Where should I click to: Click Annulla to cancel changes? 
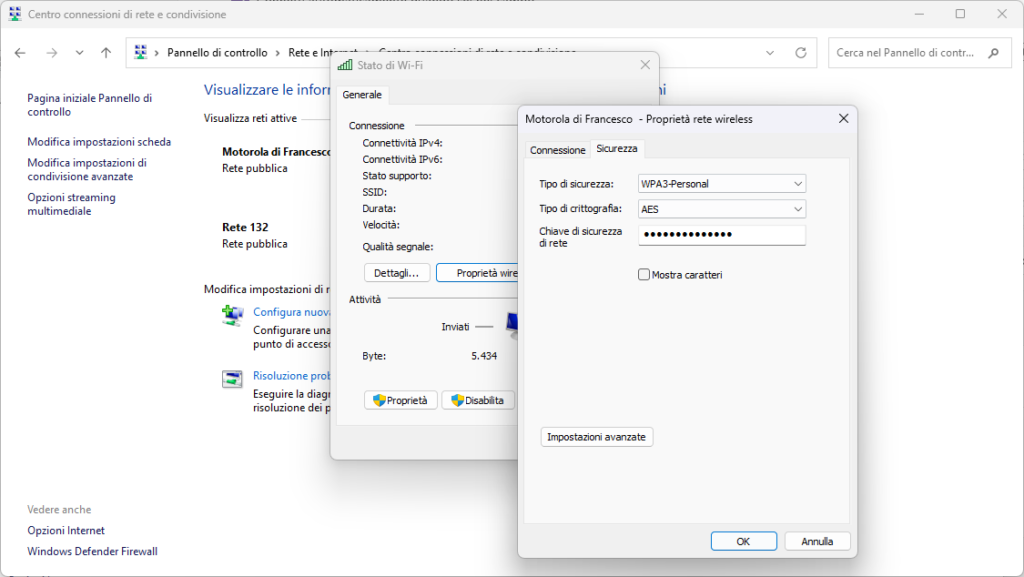(x=817, y=541)
